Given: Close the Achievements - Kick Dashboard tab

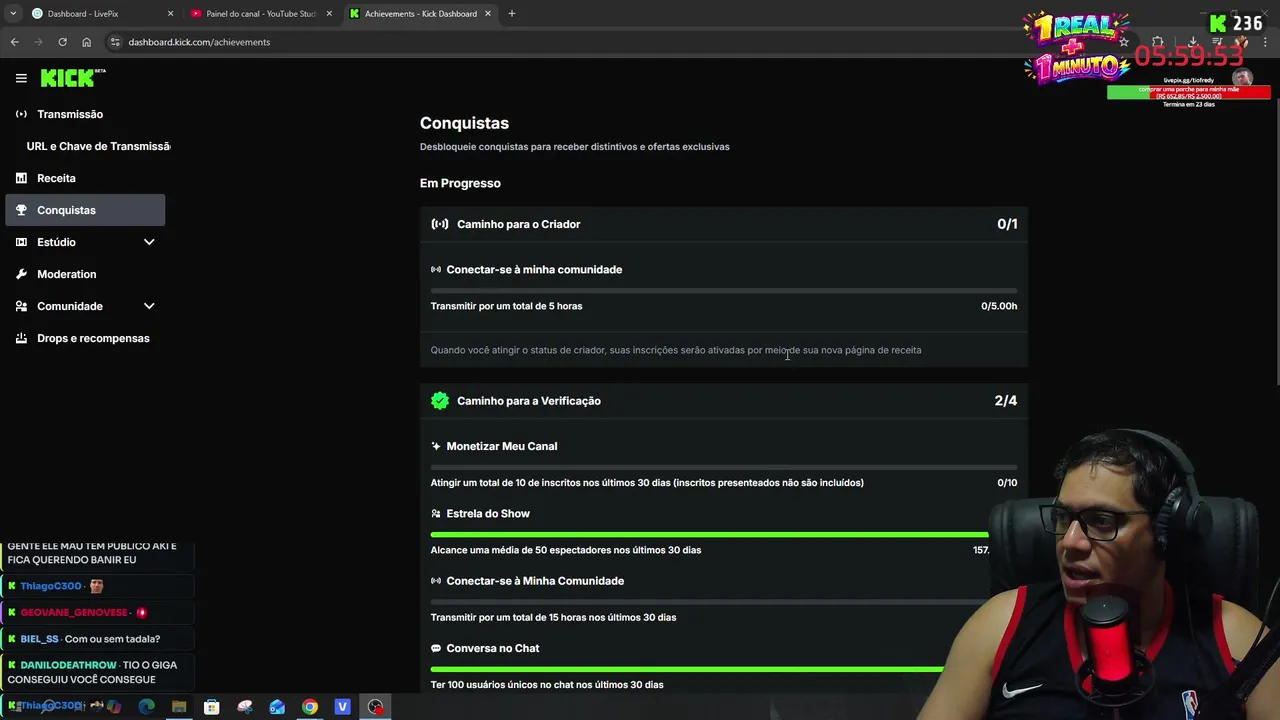Looking at the screenshot, I should tap(488, 14).
